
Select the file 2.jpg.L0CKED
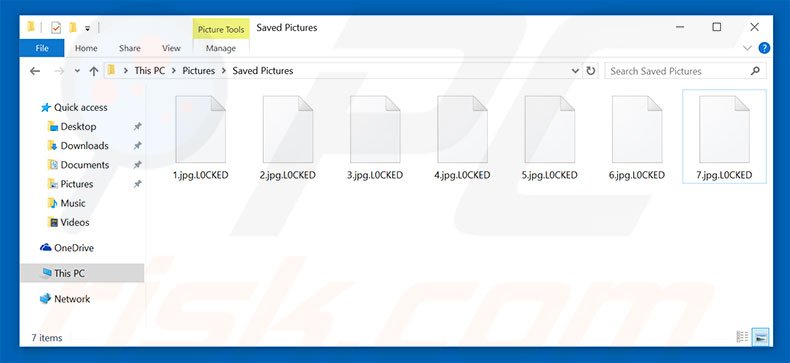(288, 138)
